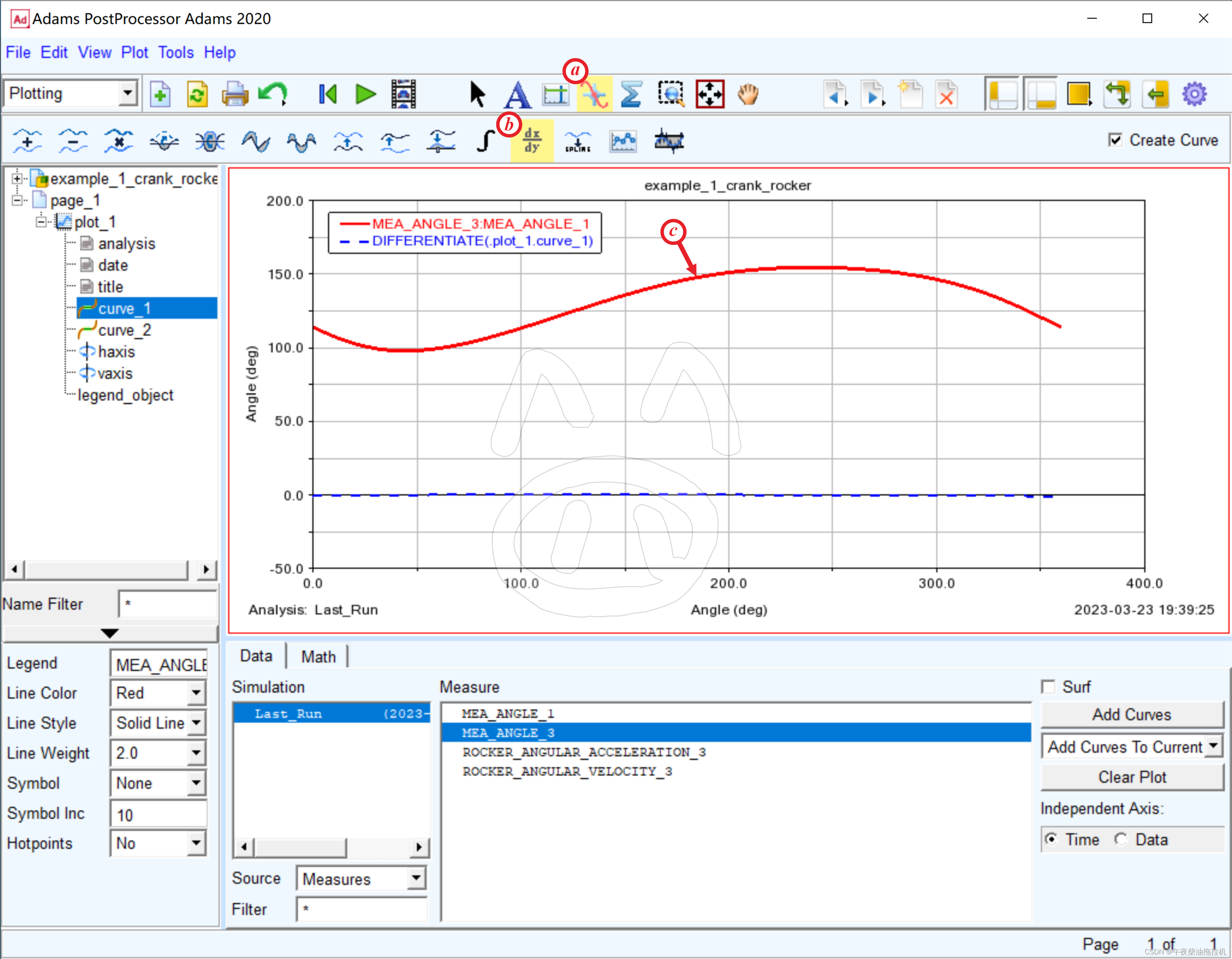Switch to the Math tab
This screenshot has height=959, width=1232.
318,657
